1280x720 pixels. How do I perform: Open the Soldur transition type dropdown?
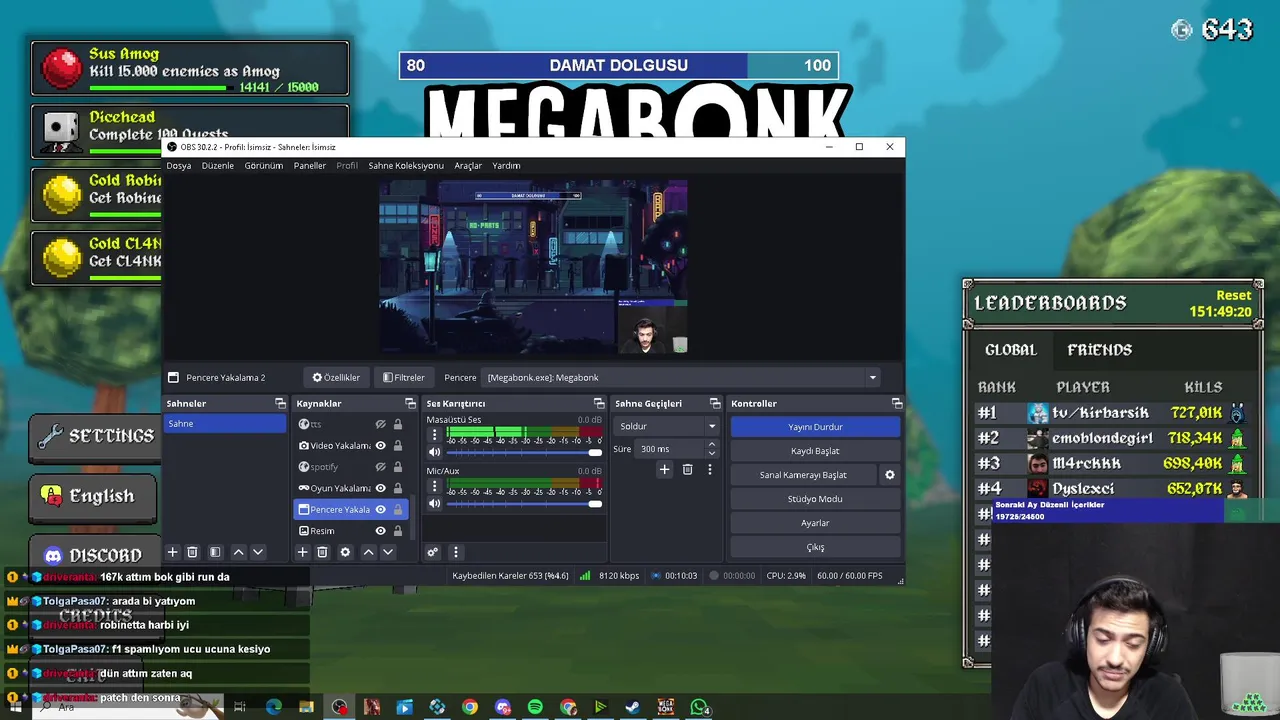[x=667, y=426]
